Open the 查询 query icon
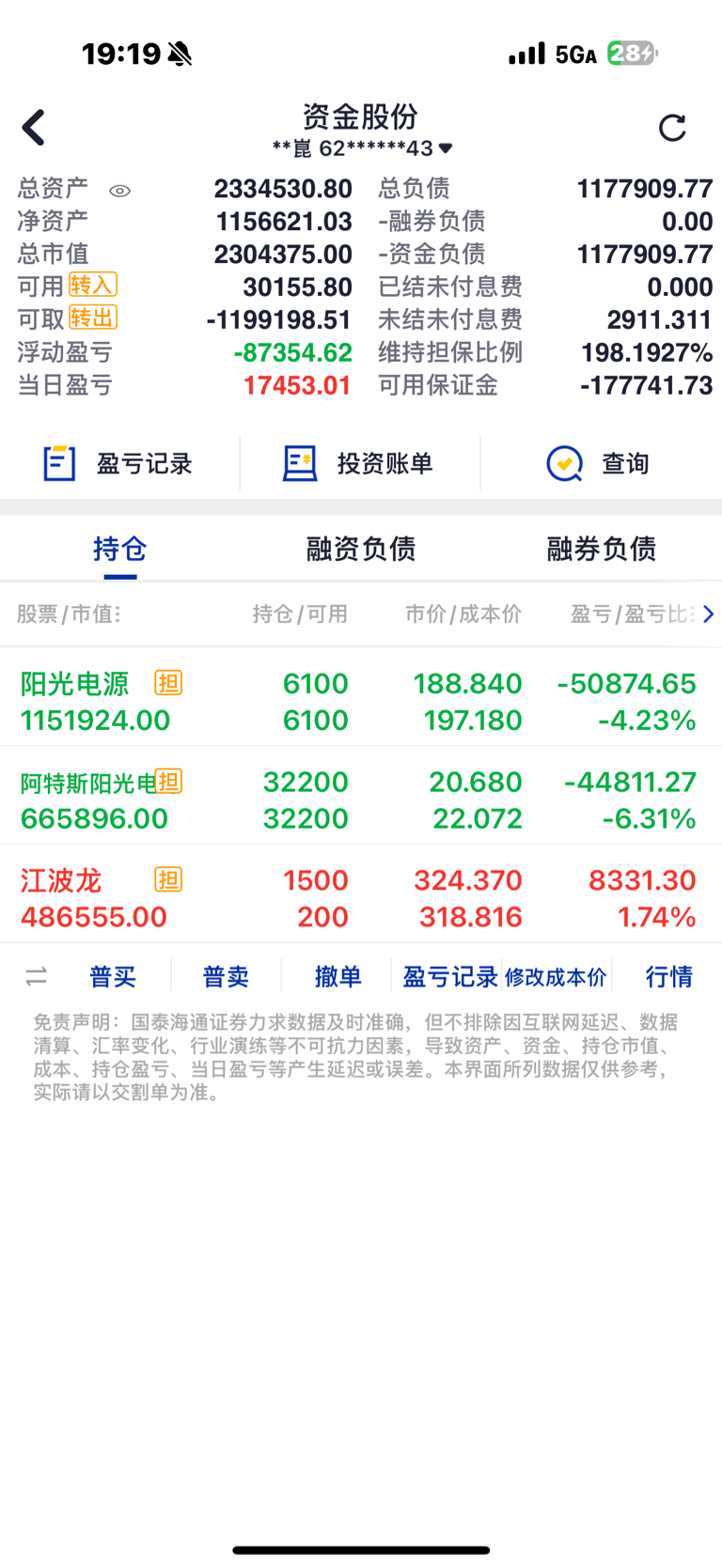The height and width of the screenshot is (1568, 722). pyautogui.click(x=564, y=463)
